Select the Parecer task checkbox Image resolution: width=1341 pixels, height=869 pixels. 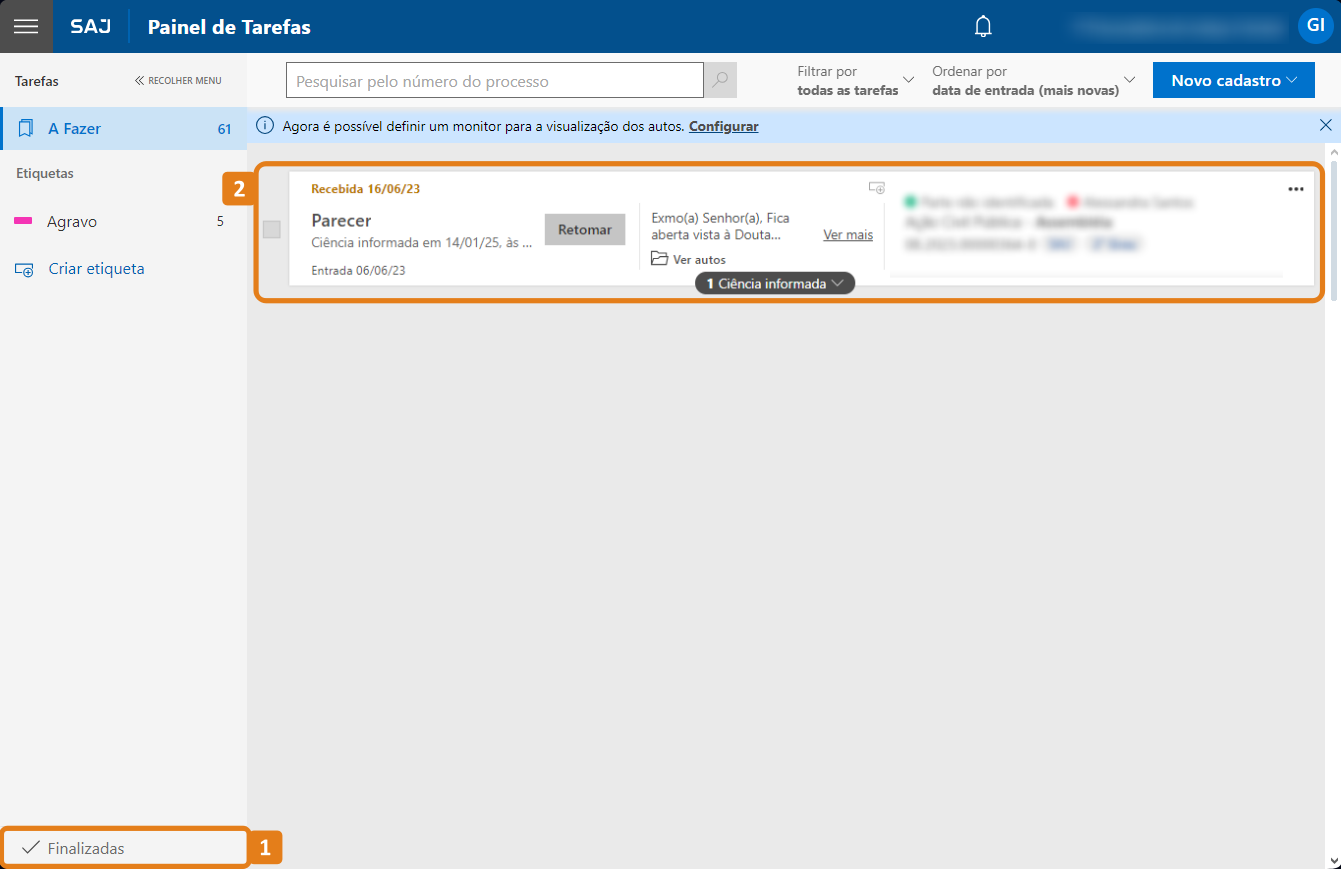click(271, 229)
